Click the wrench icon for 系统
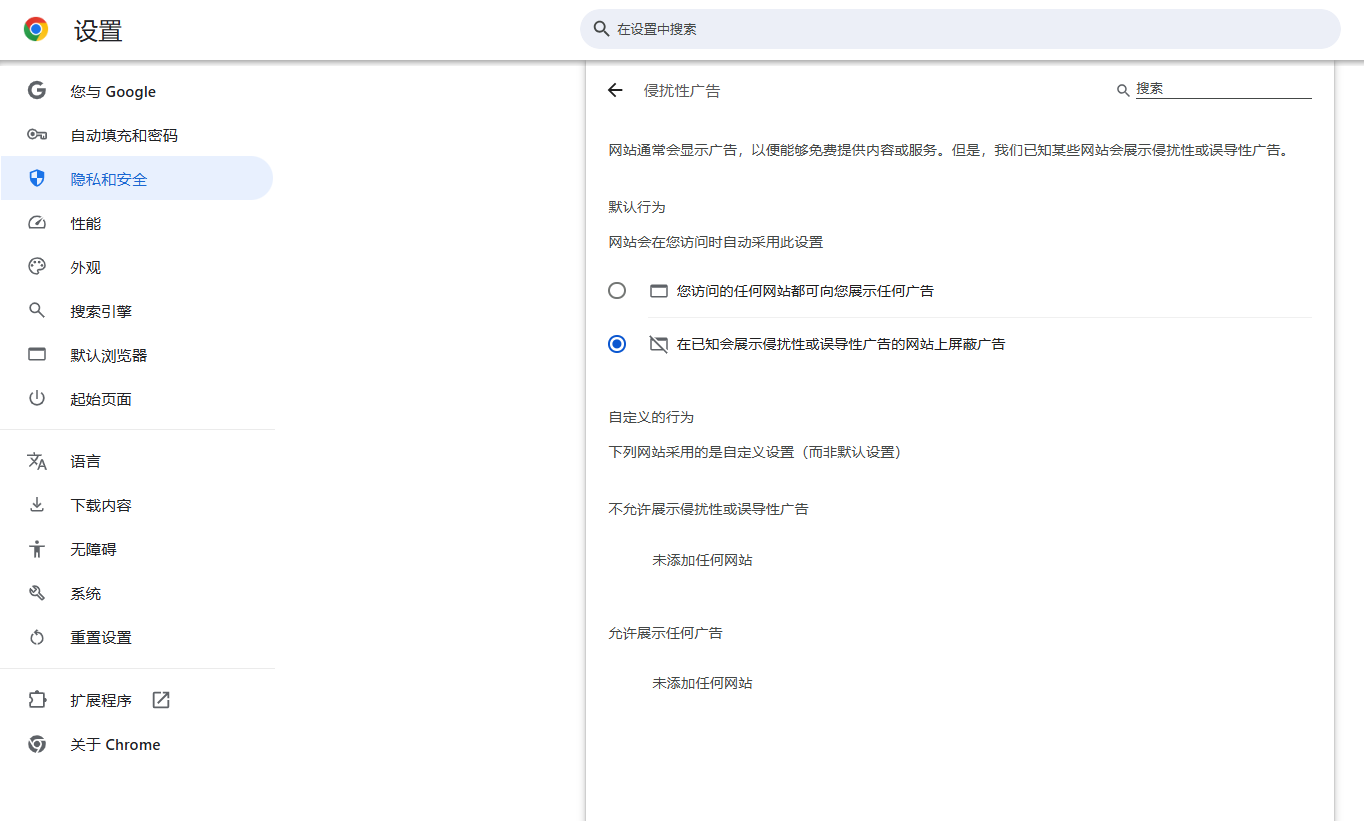 click(37, 593)
